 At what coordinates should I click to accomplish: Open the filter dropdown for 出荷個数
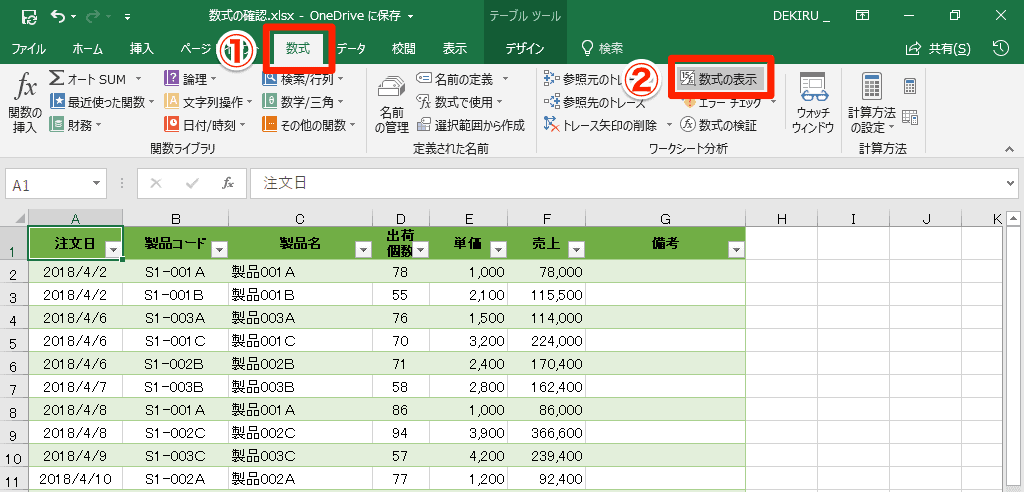421,250
